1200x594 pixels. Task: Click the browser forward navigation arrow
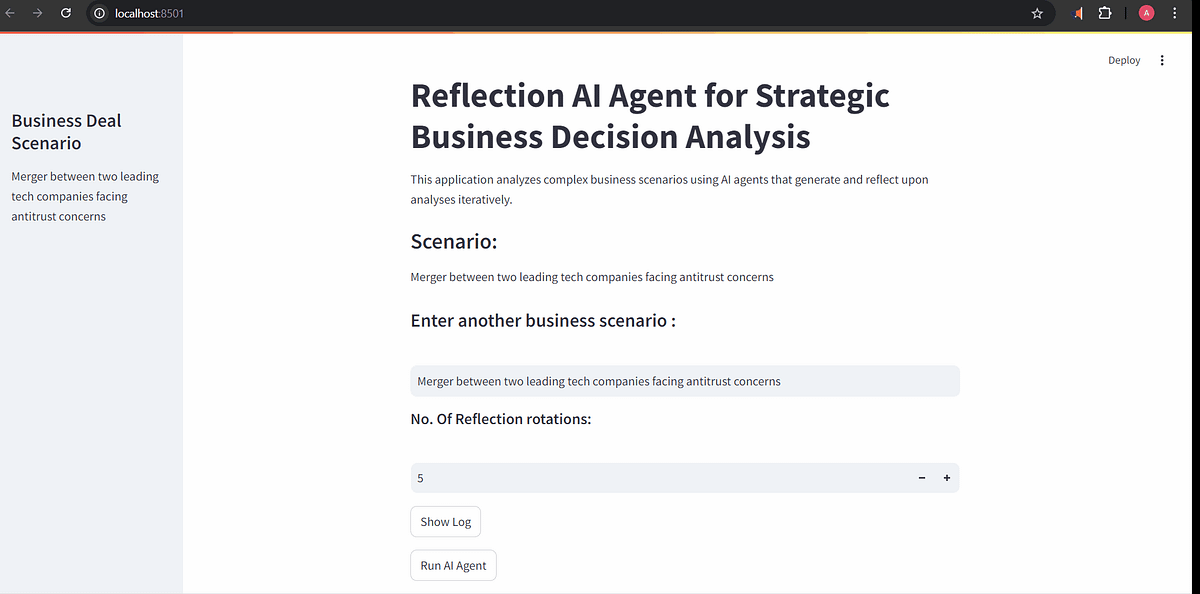38,13
